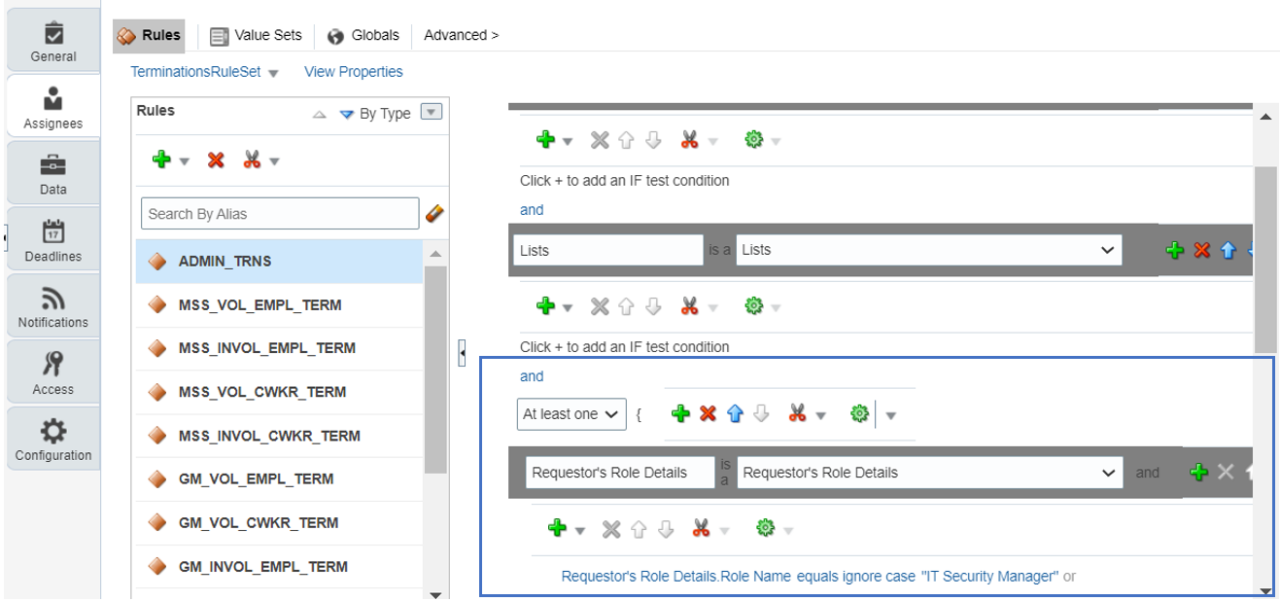Clear the alias search with the eraser icon
This screenshot has height=601, width=1280.
(437, 213)
